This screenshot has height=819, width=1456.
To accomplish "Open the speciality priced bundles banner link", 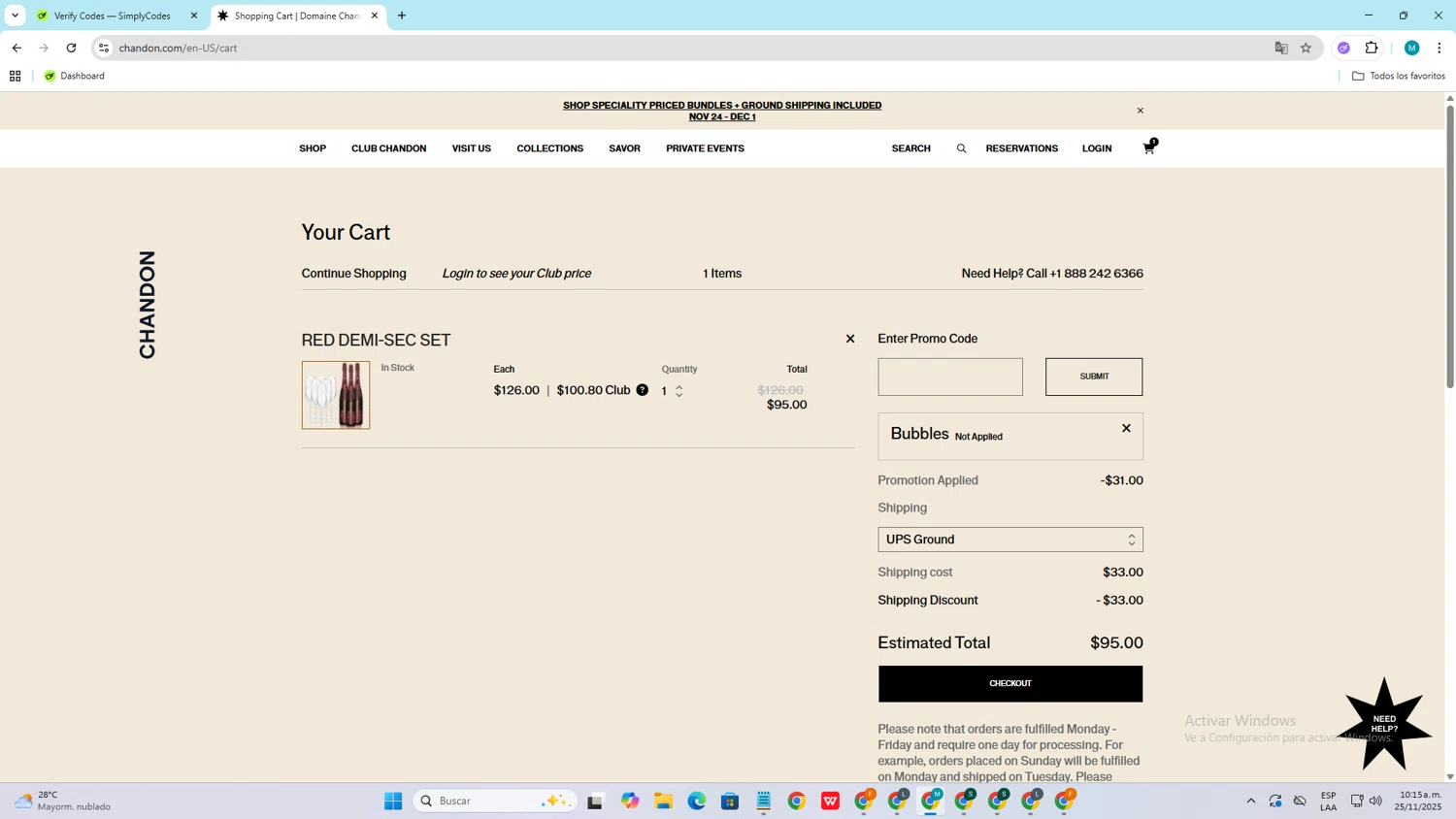I will click(x=722, y=111).
